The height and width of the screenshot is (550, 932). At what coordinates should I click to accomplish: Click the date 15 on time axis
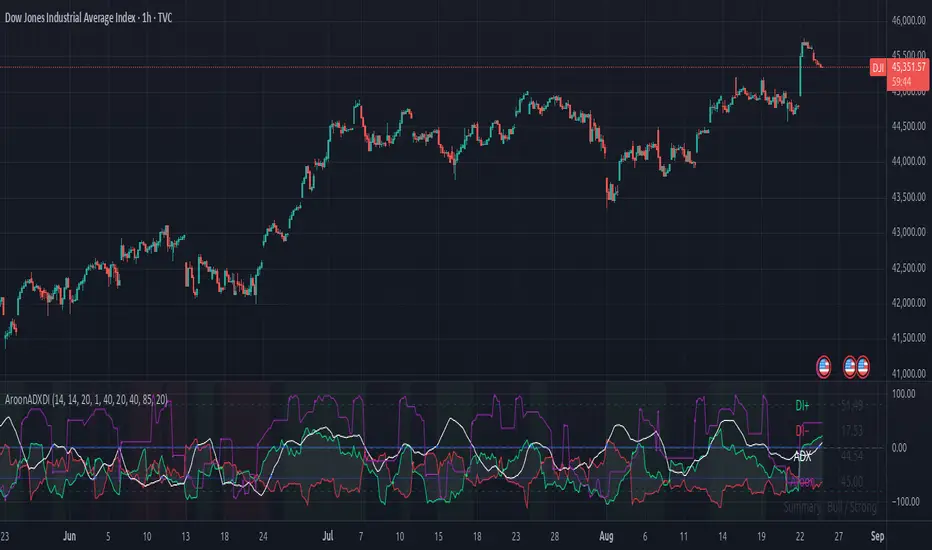pos(438,536)
